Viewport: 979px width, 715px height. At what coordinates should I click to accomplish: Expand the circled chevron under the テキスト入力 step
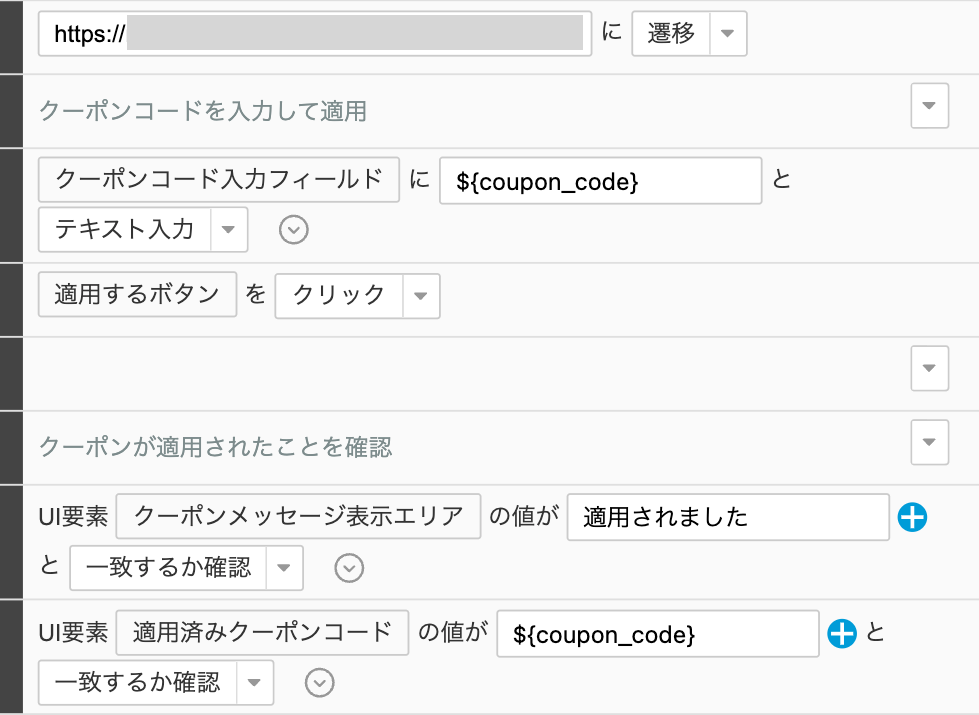(292, 230)
